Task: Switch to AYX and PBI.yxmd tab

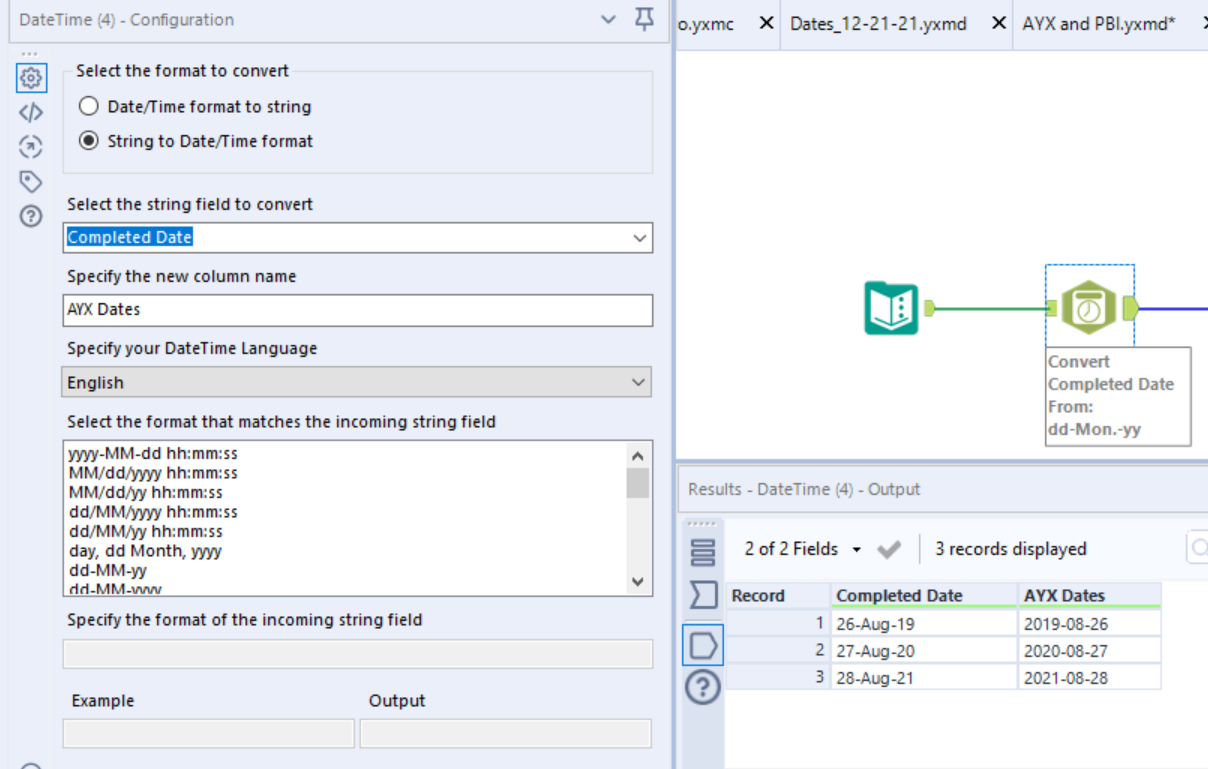Action: (x=1101, y=24)
